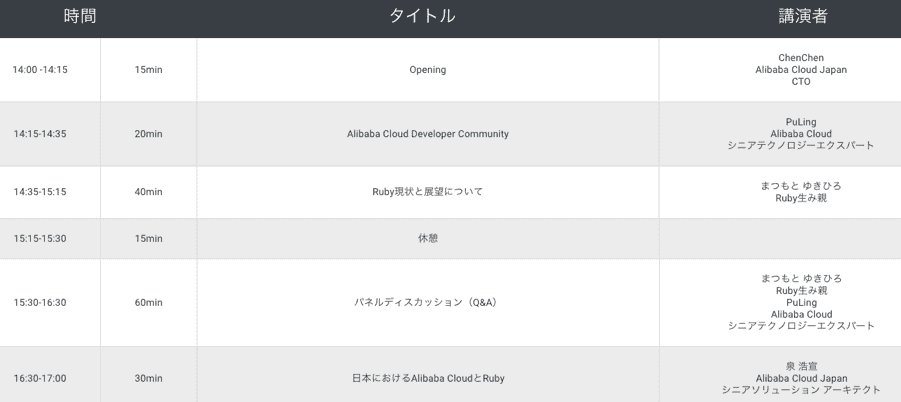The image size is (901, 402).
Task: Click シニアテクノロジーエクスパート in the 60min row
Action: (801, 326)
